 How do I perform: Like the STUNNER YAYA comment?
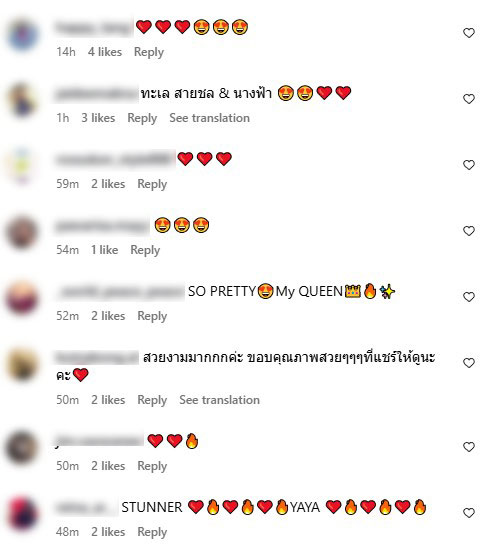click(469, 513)
